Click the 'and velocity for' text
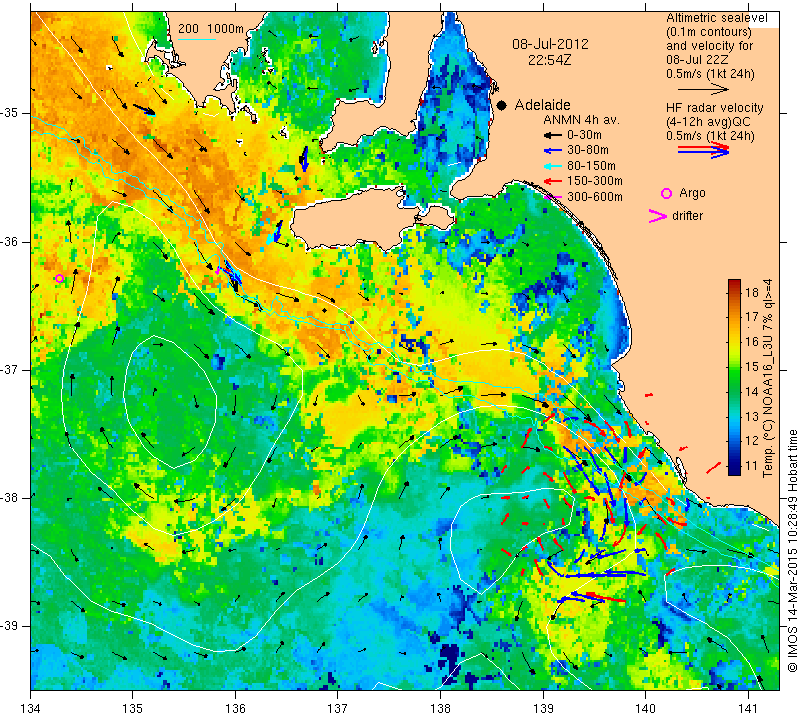 click(x=709, y=46)
